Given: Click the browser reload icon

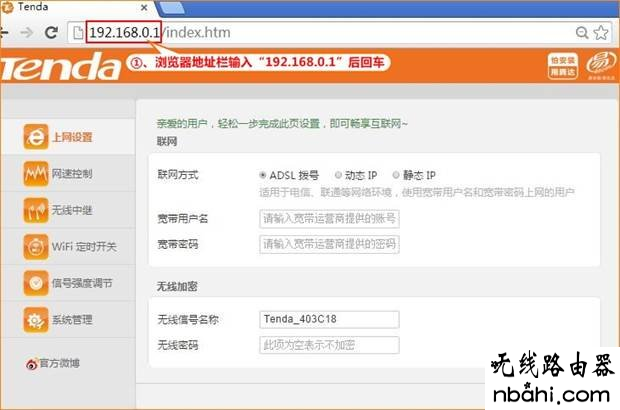Looking at the screenshot, I should tap(51, 32).
